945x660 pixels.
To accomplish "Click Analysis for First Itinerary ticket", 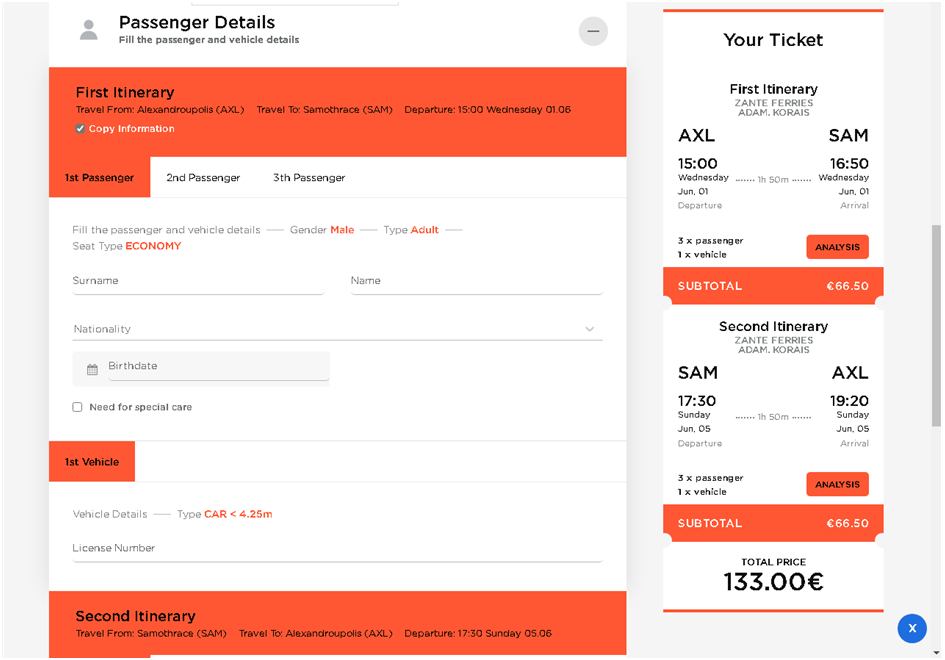I will 837,247.
